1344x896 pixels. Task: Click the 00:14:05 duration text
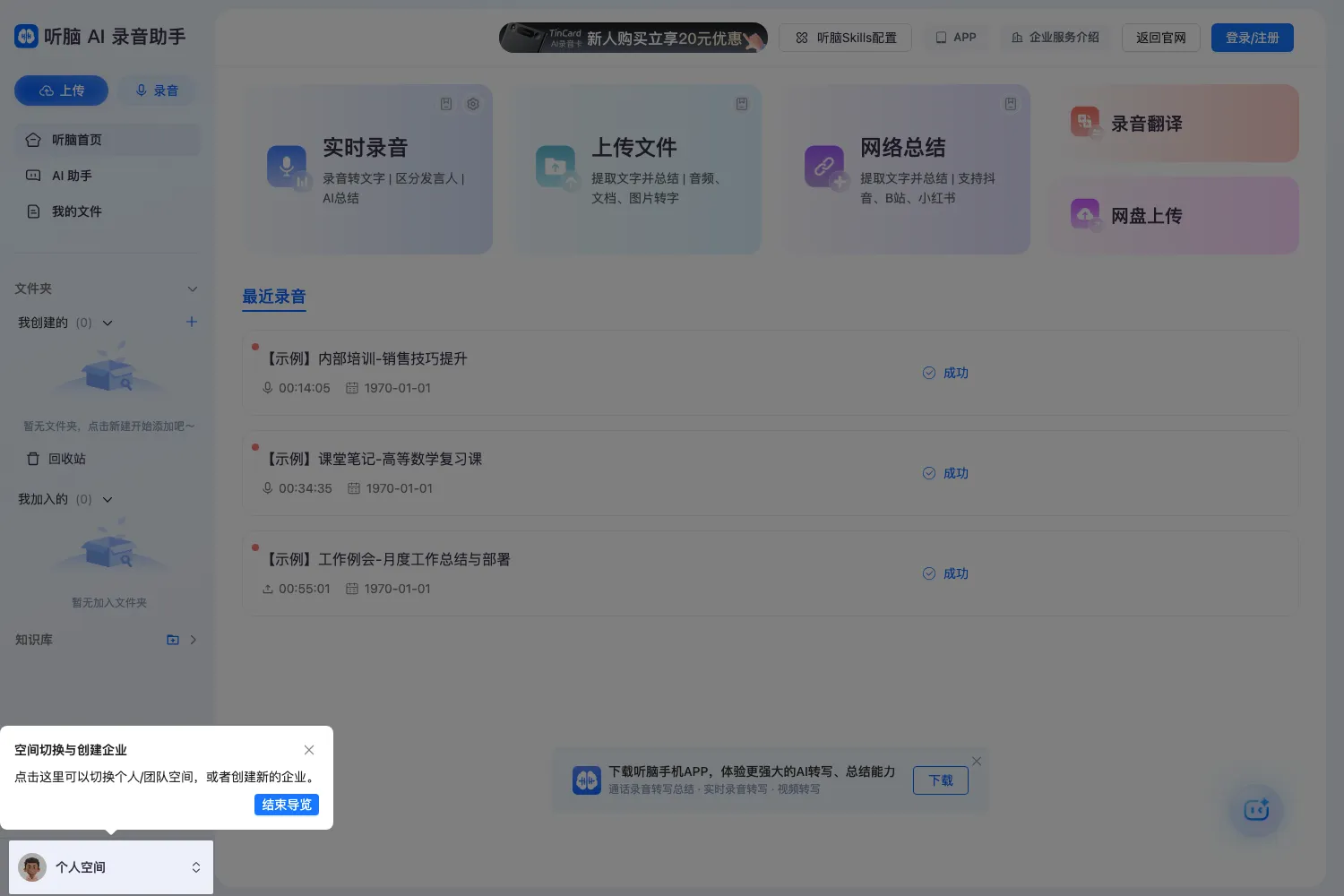(x=305, y=388)
